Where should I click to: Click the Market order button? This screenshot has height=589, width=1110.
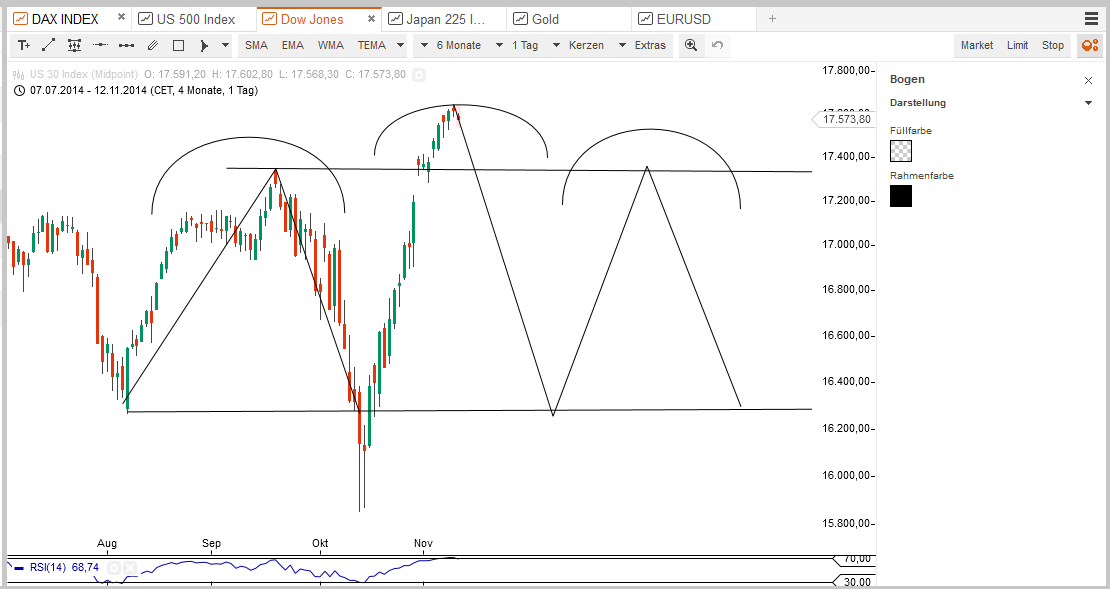(976, 45)
